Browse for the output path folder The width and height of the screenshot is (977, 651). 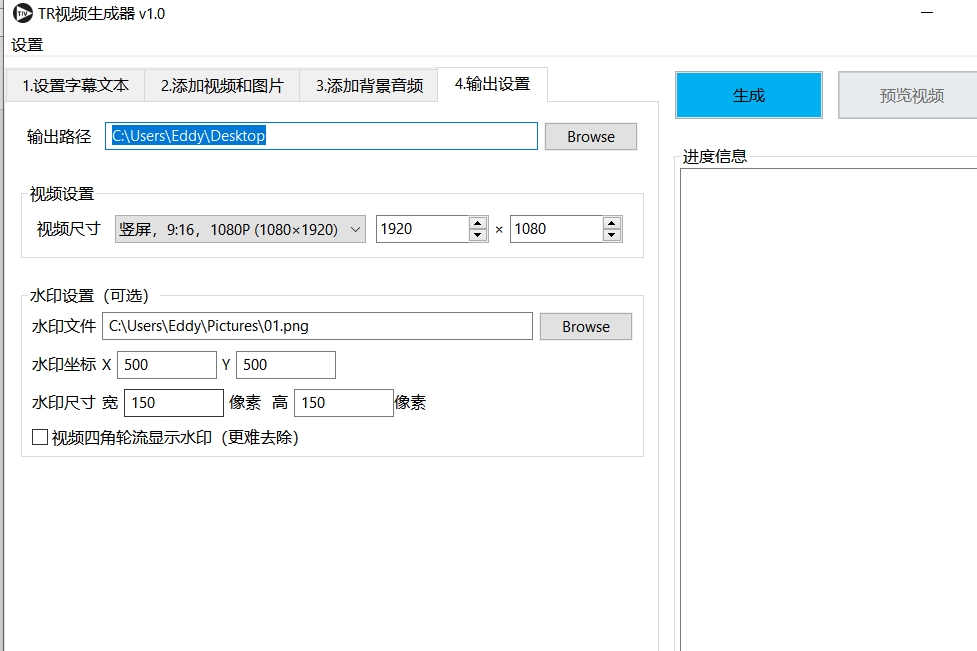[x=590, y=137]
